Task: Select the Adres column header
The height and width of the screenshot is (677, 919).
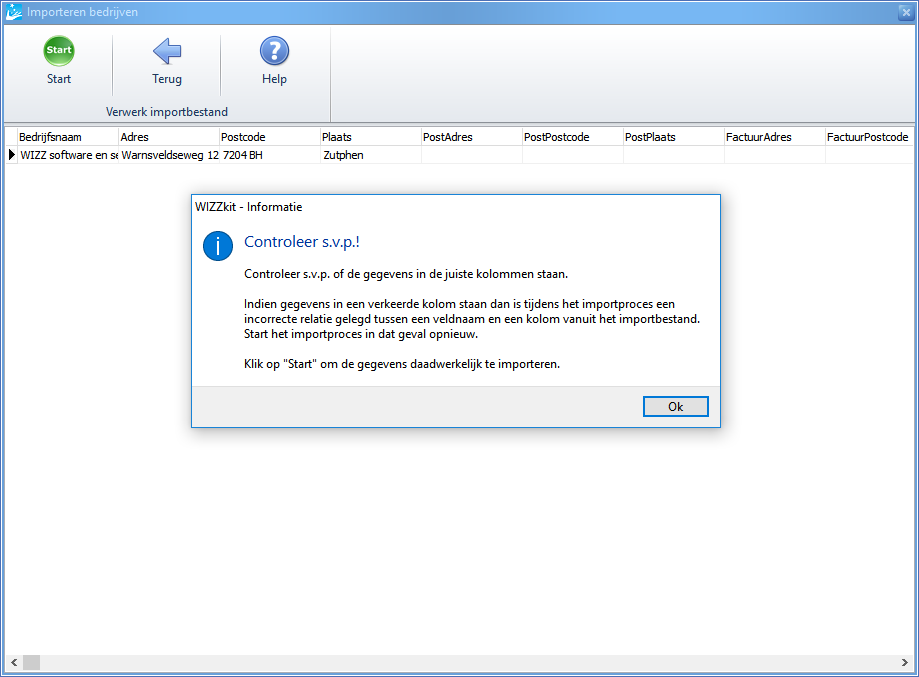Action: pyautogui.click(x=168, y=137)
